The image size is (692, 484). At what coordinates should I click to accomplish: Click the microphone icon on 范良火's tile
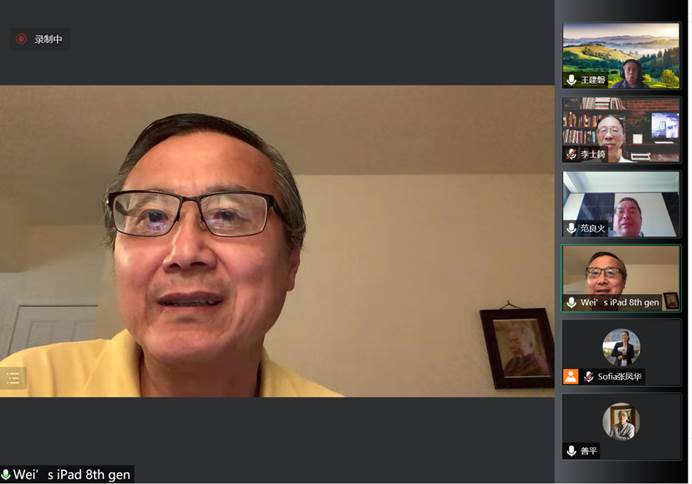pyautogui.click(x=571, y=228)
